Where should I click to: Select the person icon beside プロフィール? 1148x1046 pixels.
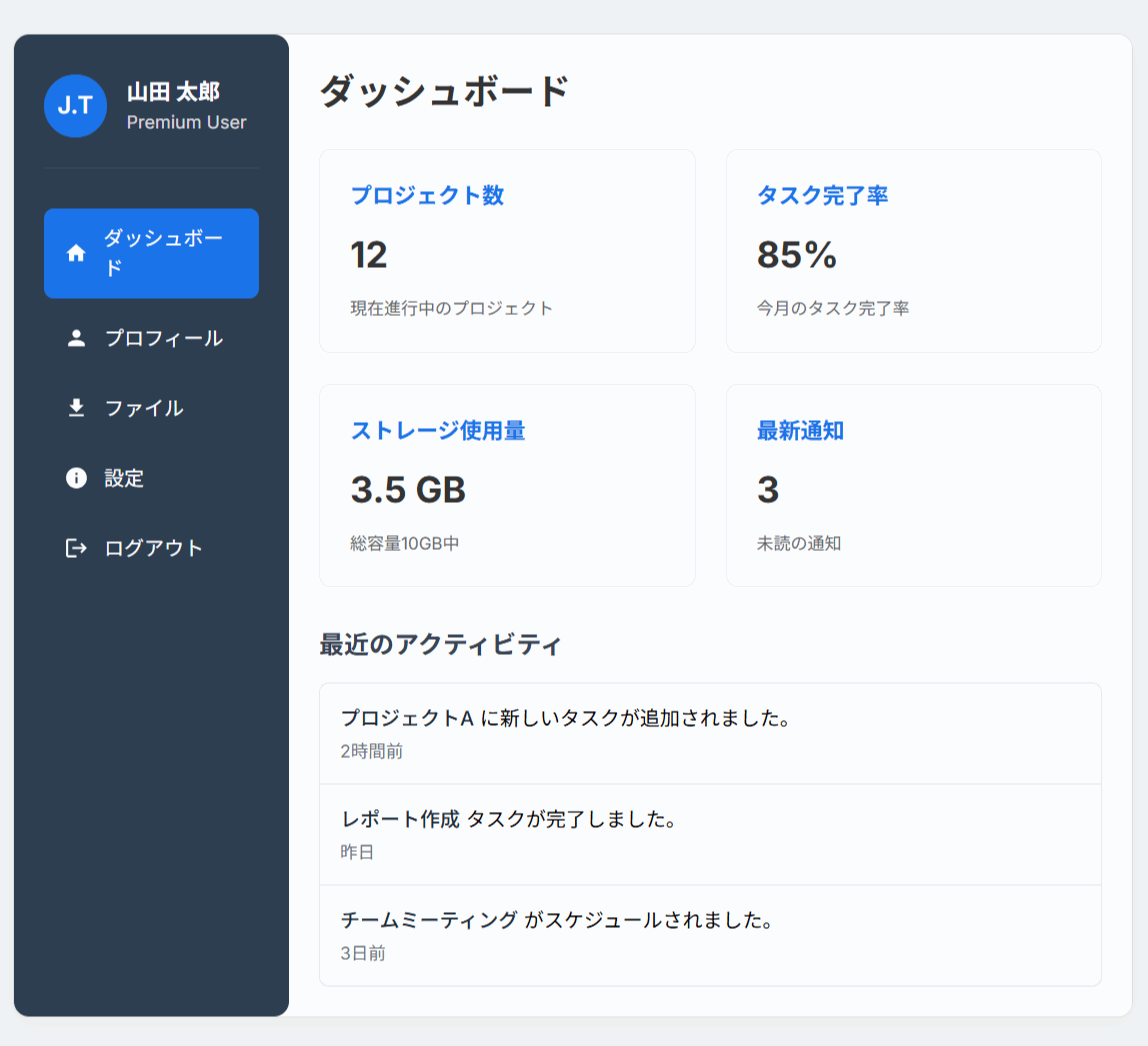pyautogui.click(x=76, y=338)
